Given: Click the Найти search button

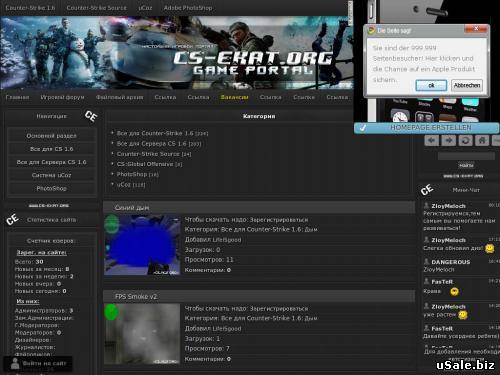Looking at the screenshot, I should 466,165.
